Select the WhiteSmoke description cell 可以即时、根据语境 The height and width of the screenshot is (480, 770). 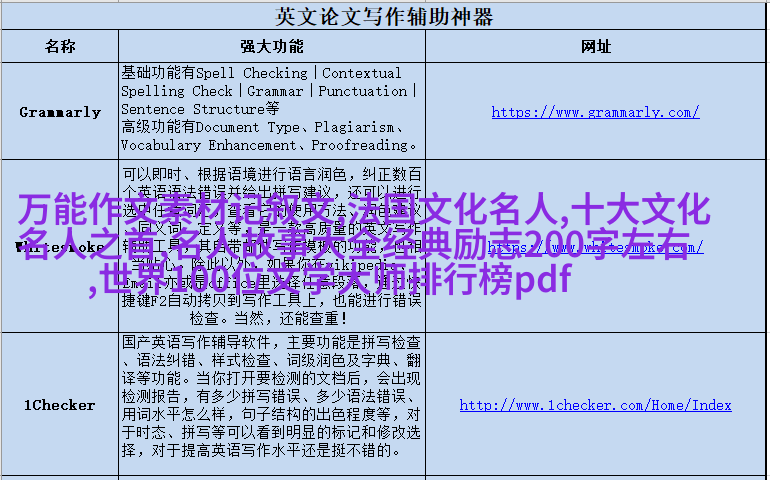tap(272, 246)
